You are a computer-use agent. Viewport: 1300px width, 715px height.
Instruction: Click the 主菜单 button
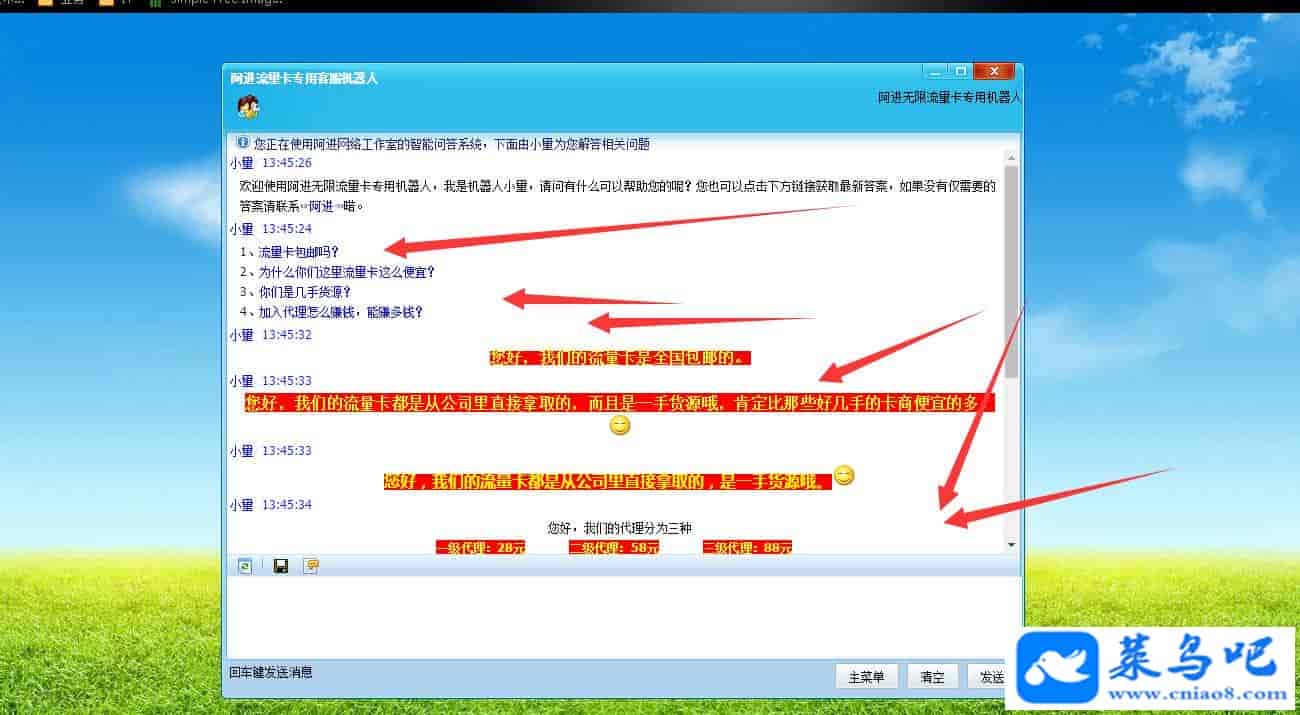866,677
